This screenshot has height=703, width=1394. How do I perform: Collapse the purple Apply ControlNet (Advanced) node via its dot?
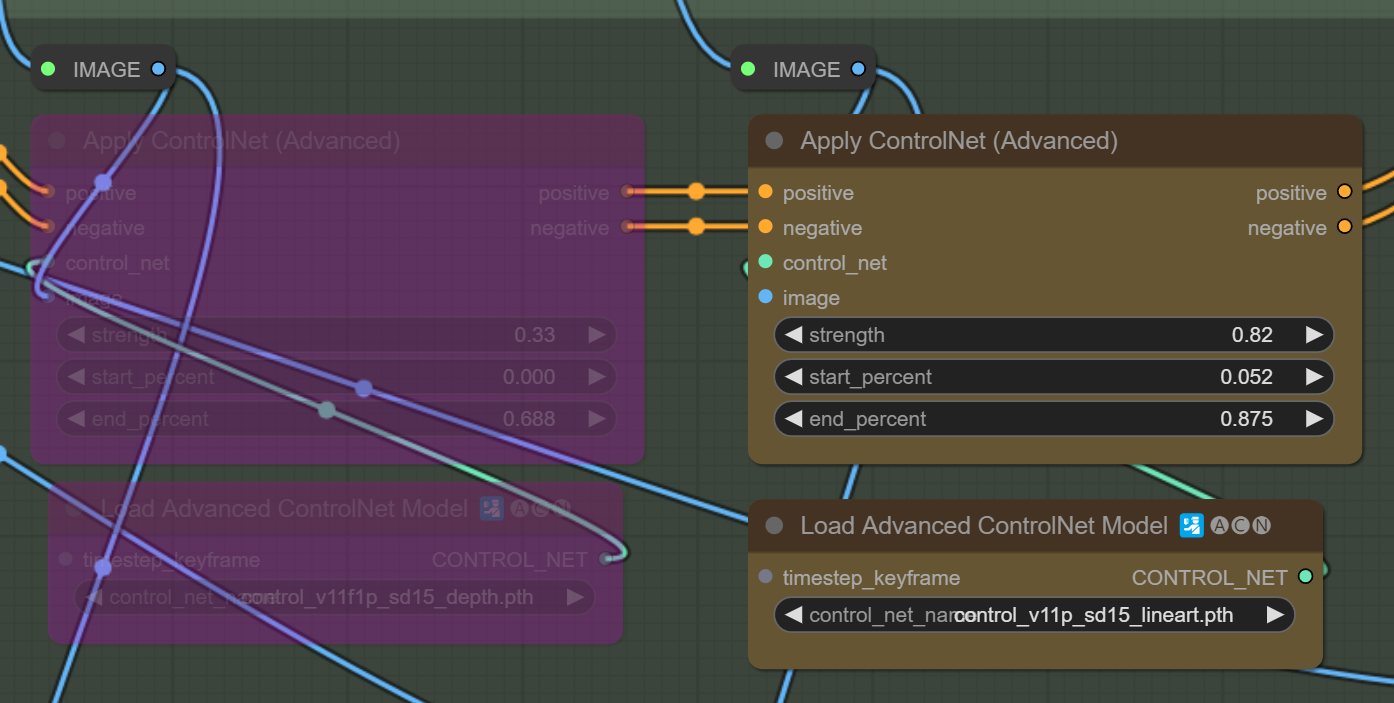[x=57, y=141]
